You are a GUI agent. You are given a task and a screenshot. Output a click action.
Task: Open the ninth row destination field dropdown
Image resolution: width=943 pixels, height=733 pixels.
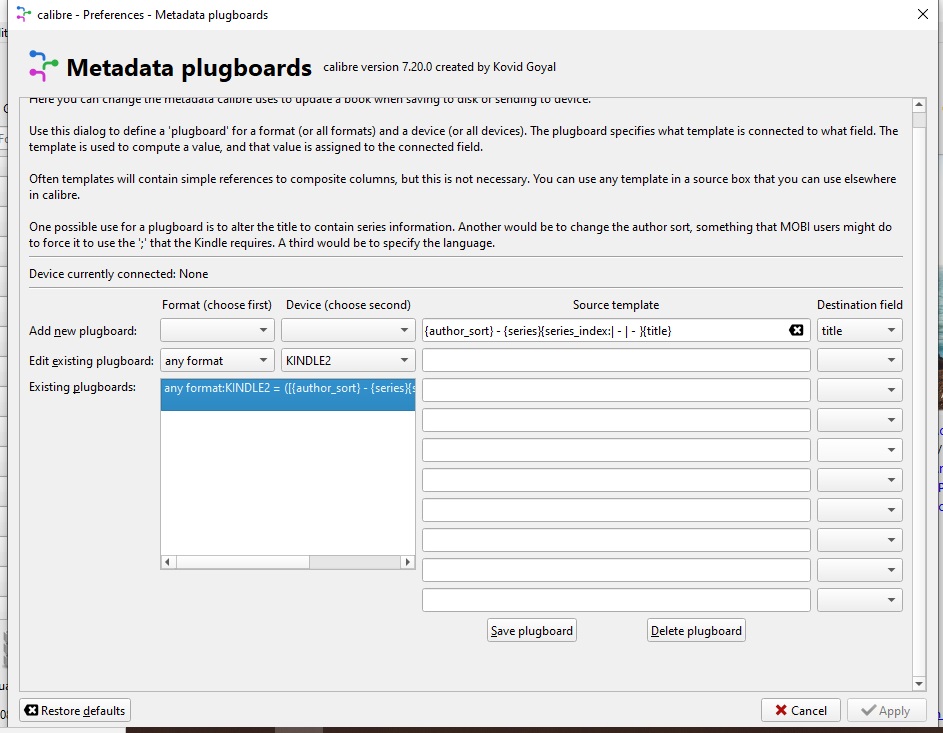click(859, 570)
